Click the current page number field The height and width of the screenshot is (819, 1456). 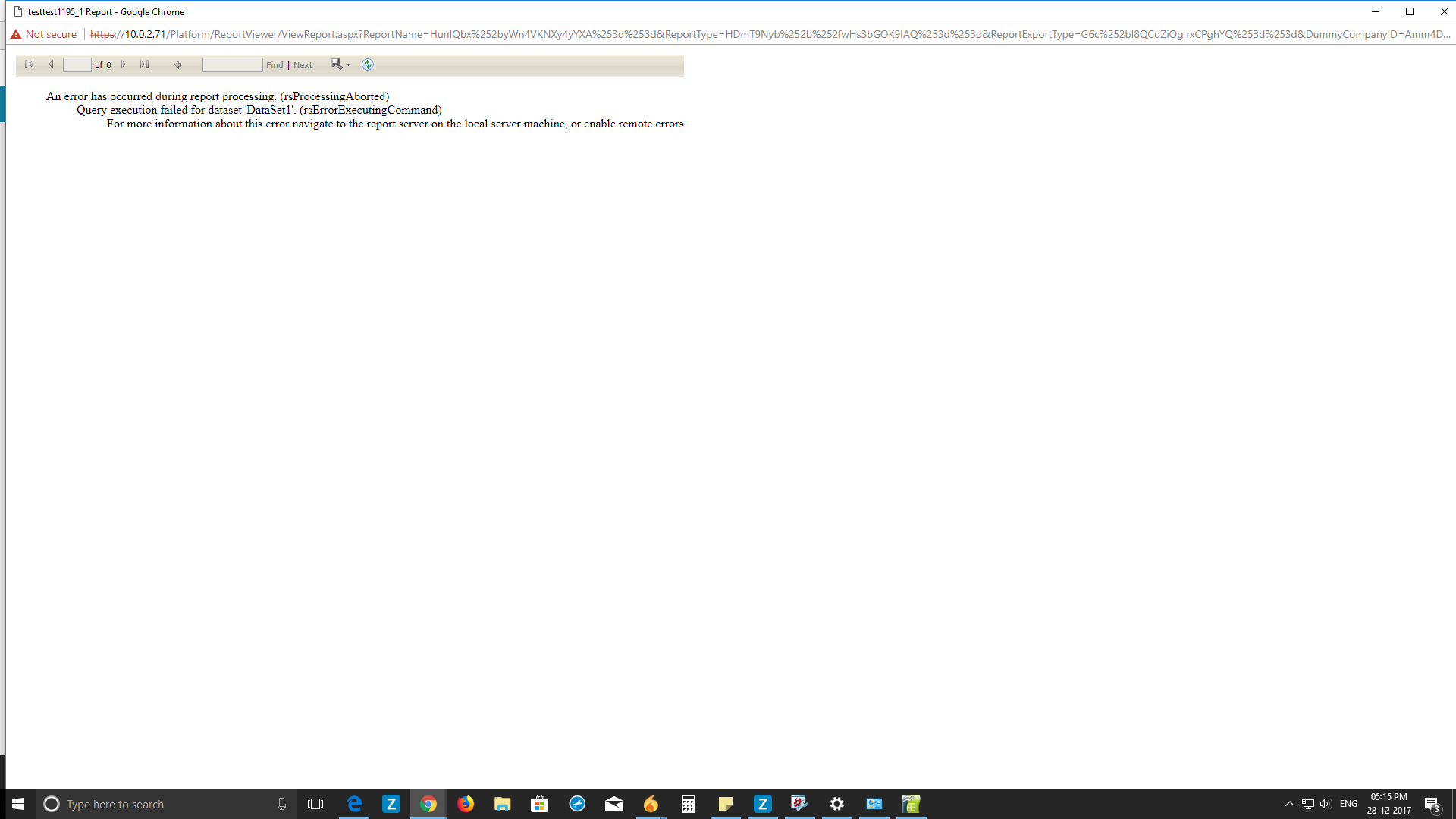[x=77, y=65]
